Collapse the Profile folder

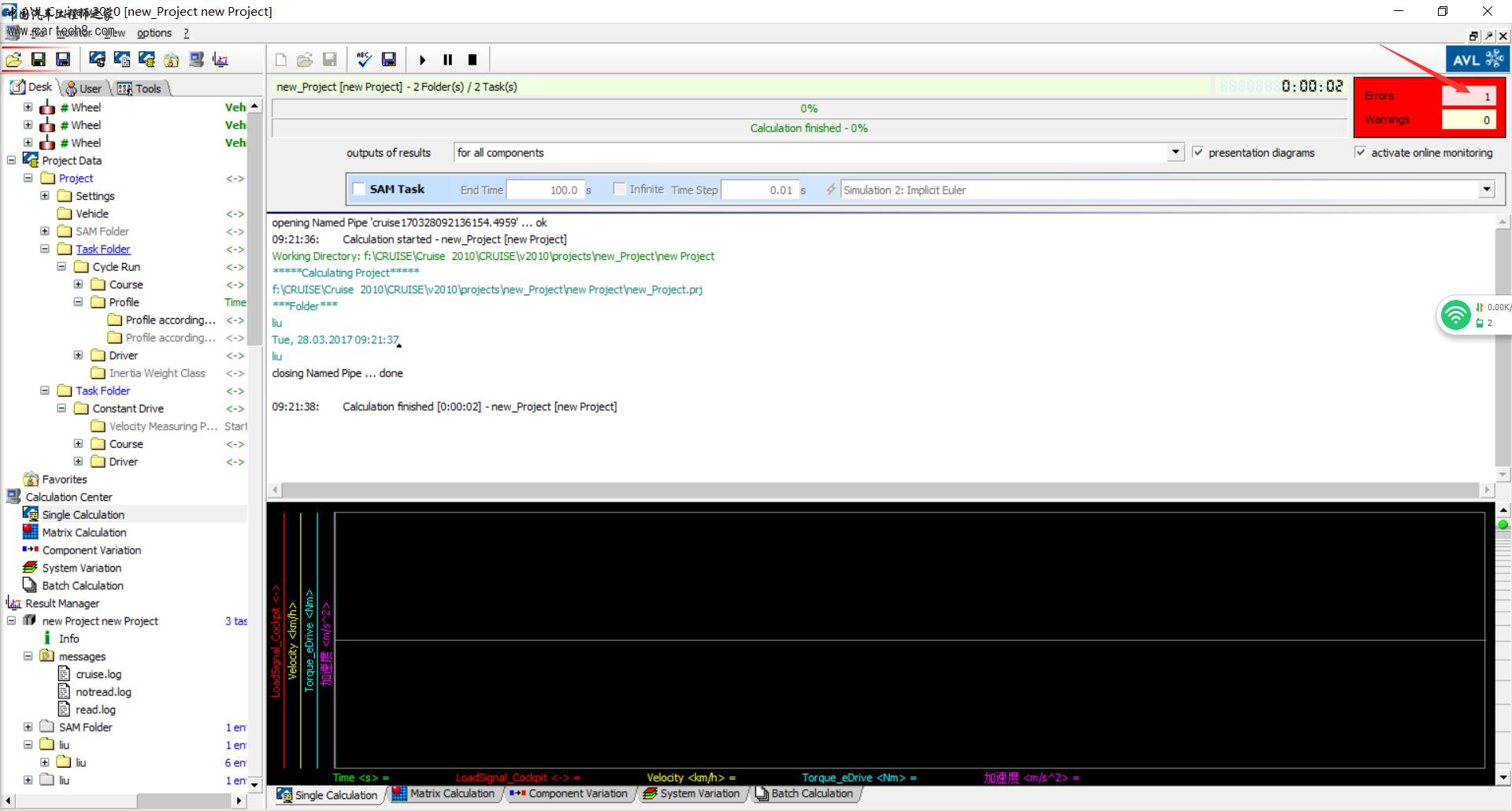[78, 302]
